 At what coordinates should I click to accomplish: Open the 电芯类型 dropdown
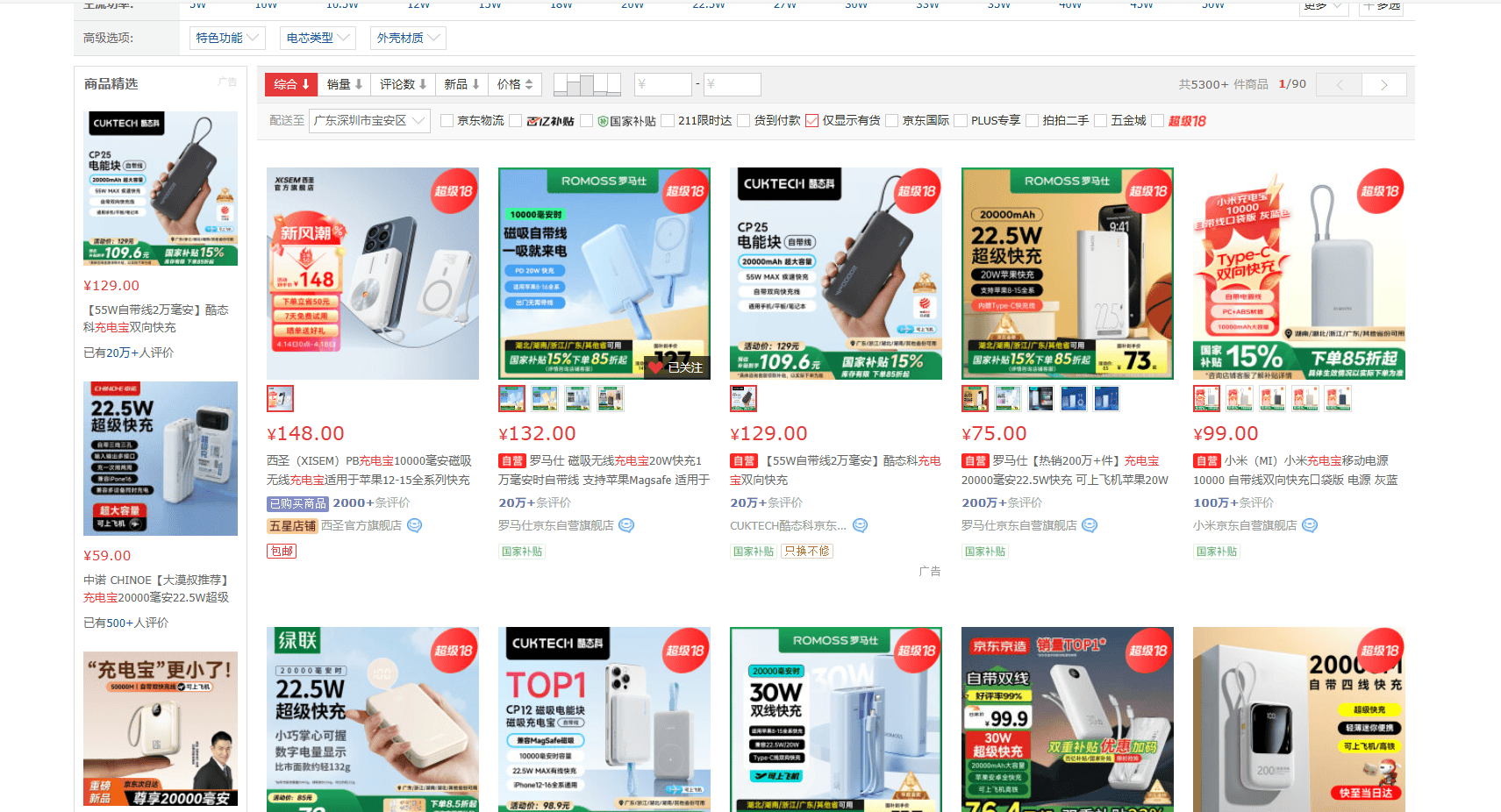[x=318, y=38]
